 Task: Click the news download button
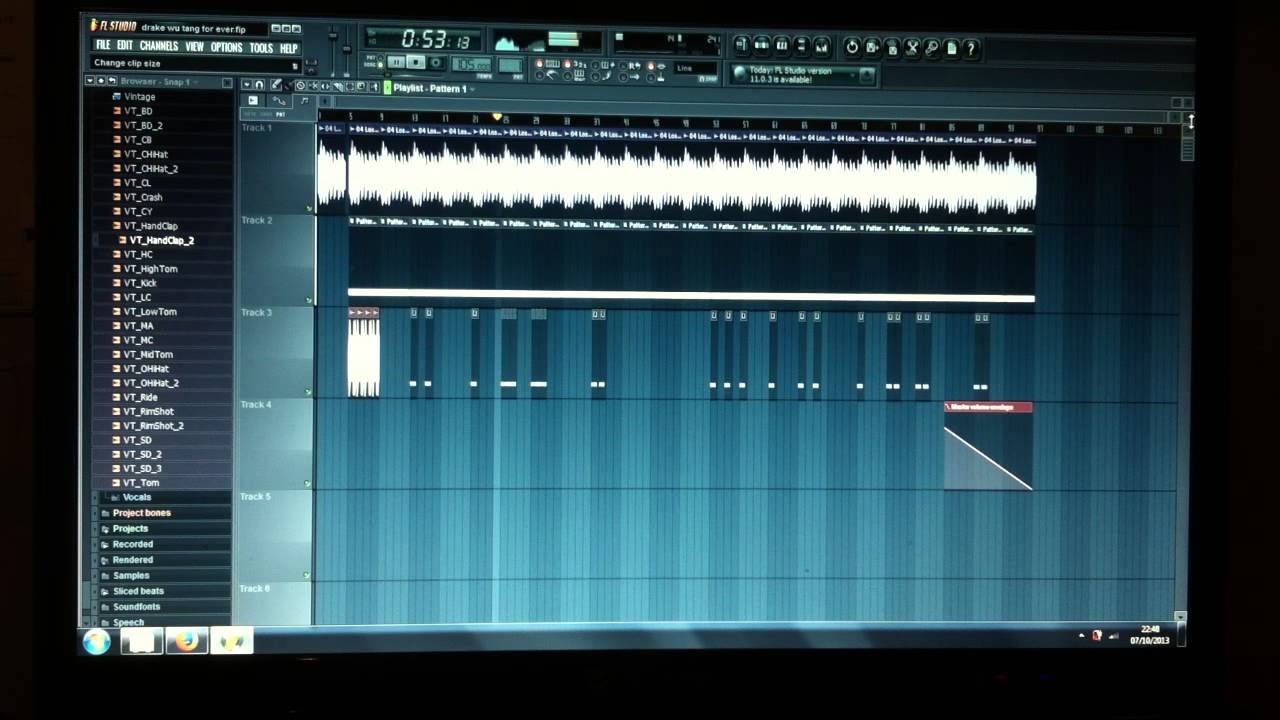[x=867, y=74]
